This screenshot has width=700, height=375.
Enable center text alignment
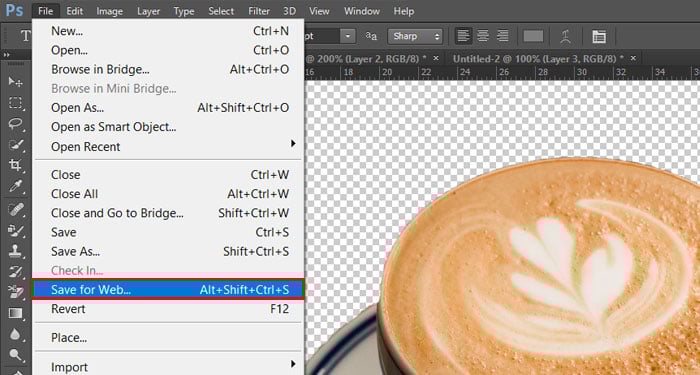(483, 36)
